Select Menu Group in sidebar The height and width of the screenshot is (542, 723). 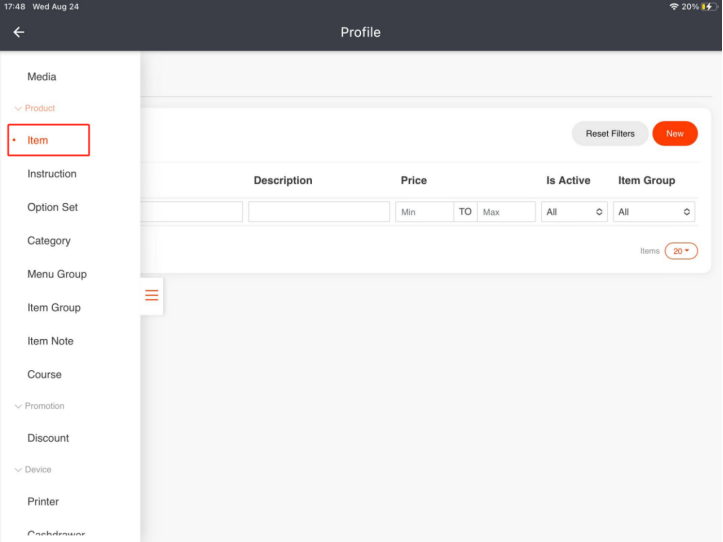57,274
